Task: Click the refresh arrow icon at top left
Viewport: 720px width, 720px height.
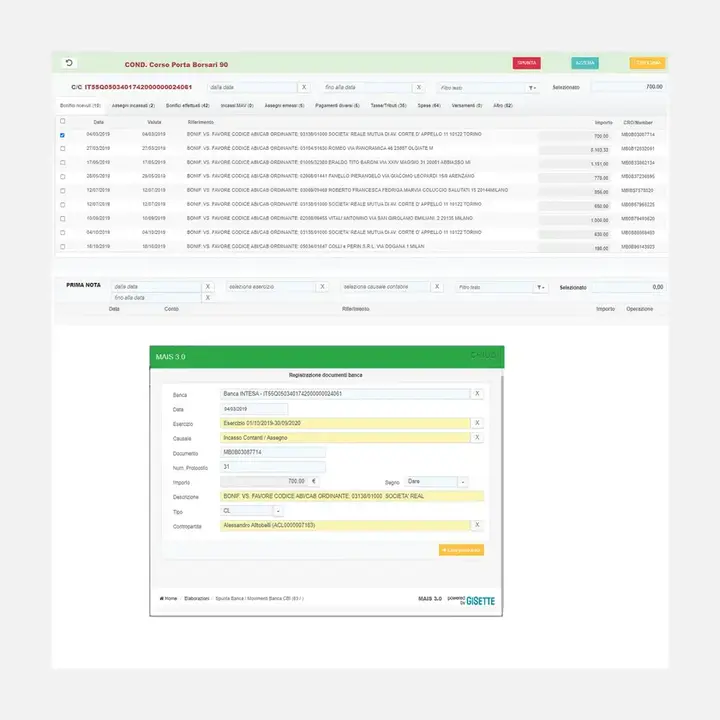Action: [69, 63]
